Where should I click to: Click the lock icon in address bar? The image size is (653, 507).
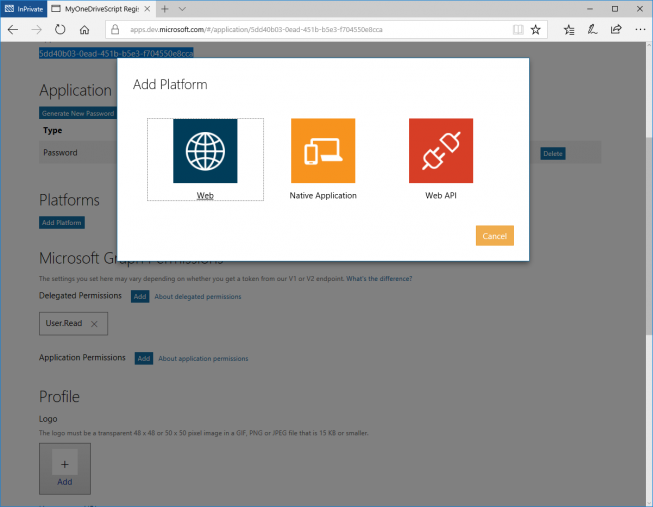click(115, 30)
